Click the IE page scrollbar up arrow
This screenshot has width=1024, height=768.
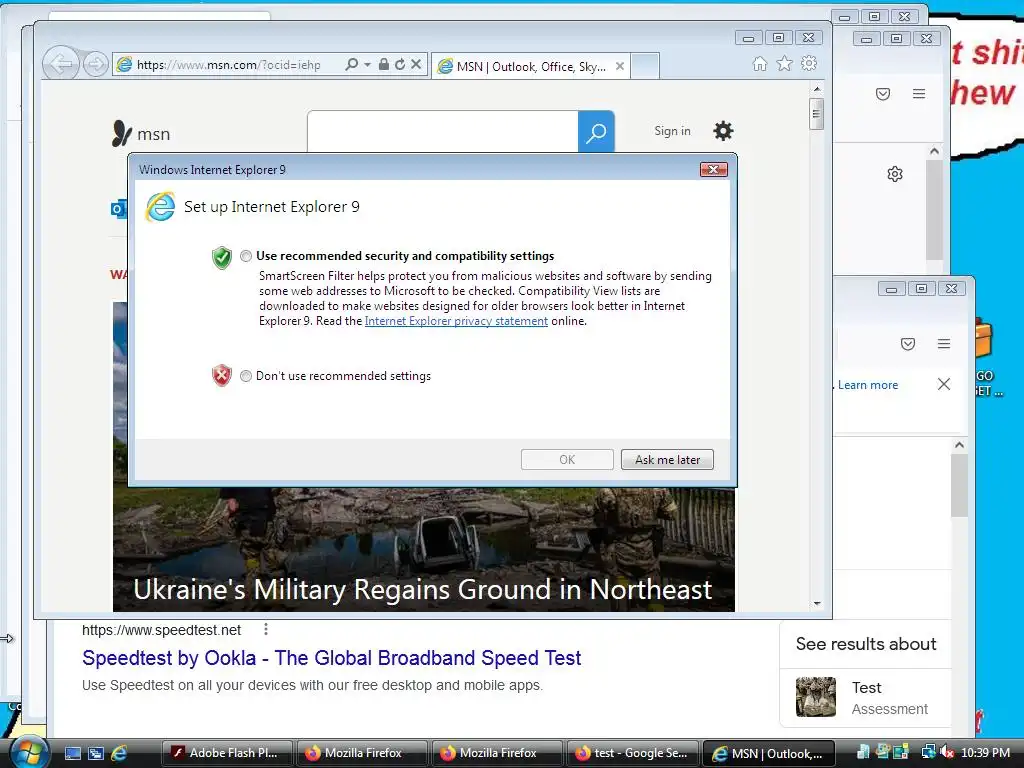(817, 88)
